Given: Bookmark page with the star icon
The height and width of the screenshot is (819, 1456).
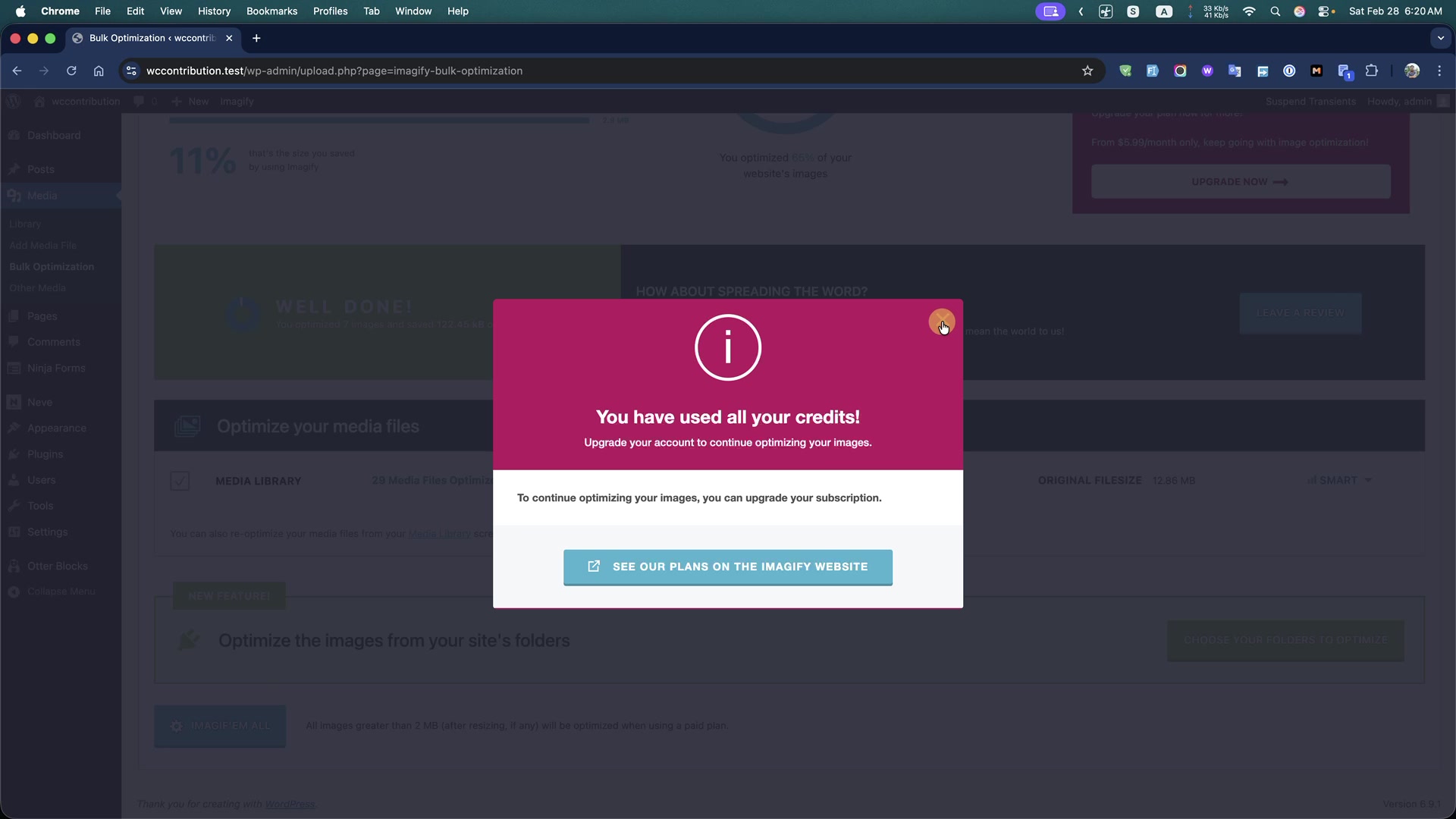Looking at the screenshot, I should pyautogui.click(x=1087, y=71).
